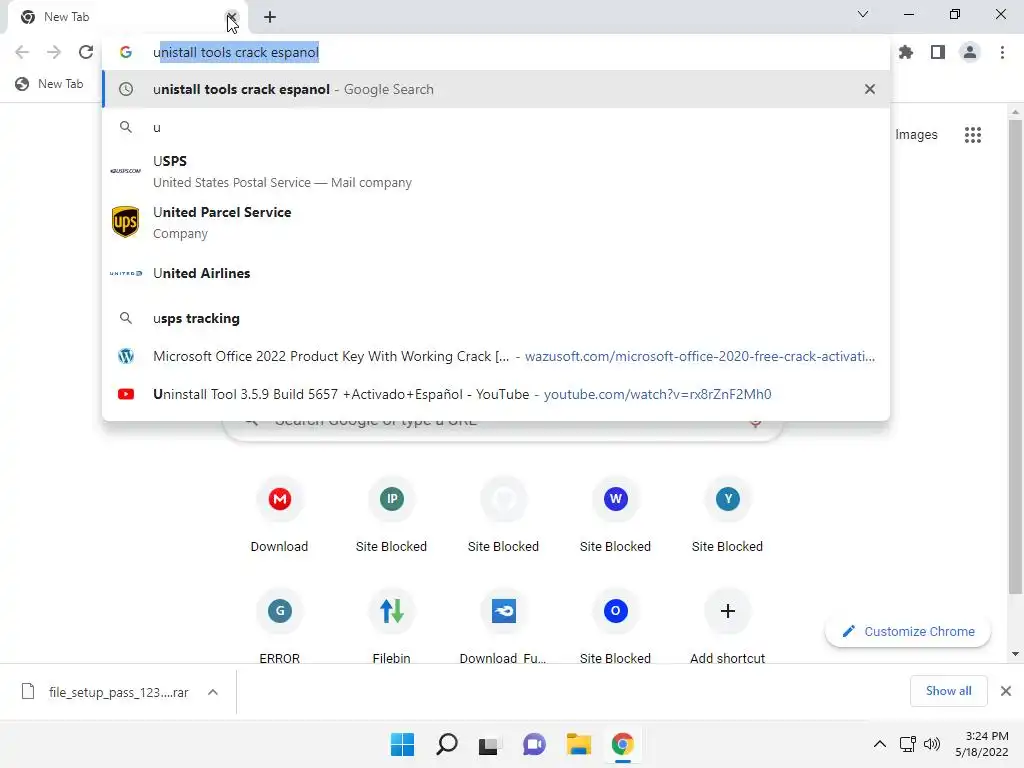Open the Download_Fu... shortcut

coord(504,627)
